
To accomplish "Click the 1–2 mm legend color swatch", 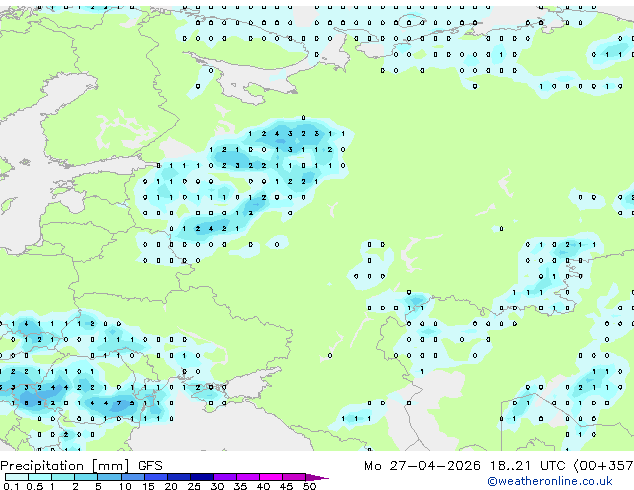I will (x=63, y=477).
